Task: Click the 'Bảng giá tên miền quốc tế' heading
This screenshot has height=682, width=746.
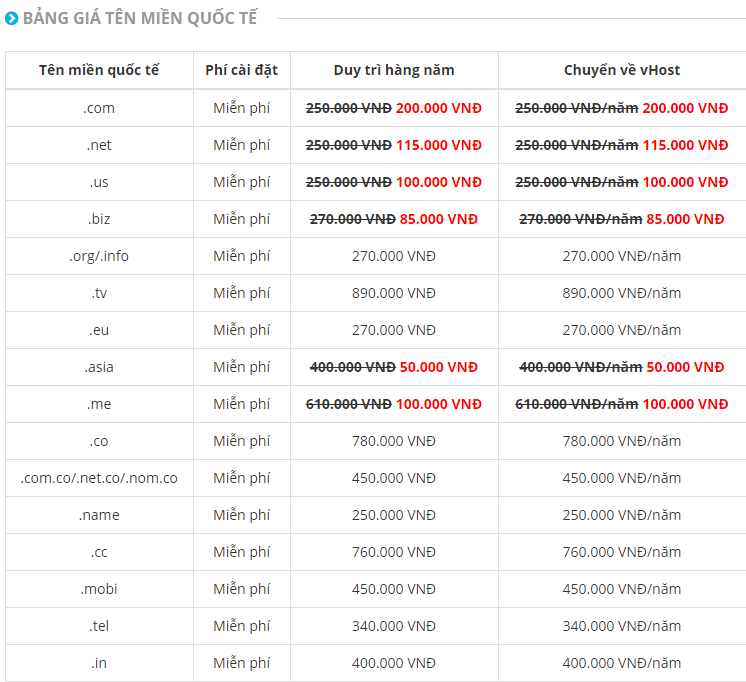Action: tap(139, 18)
